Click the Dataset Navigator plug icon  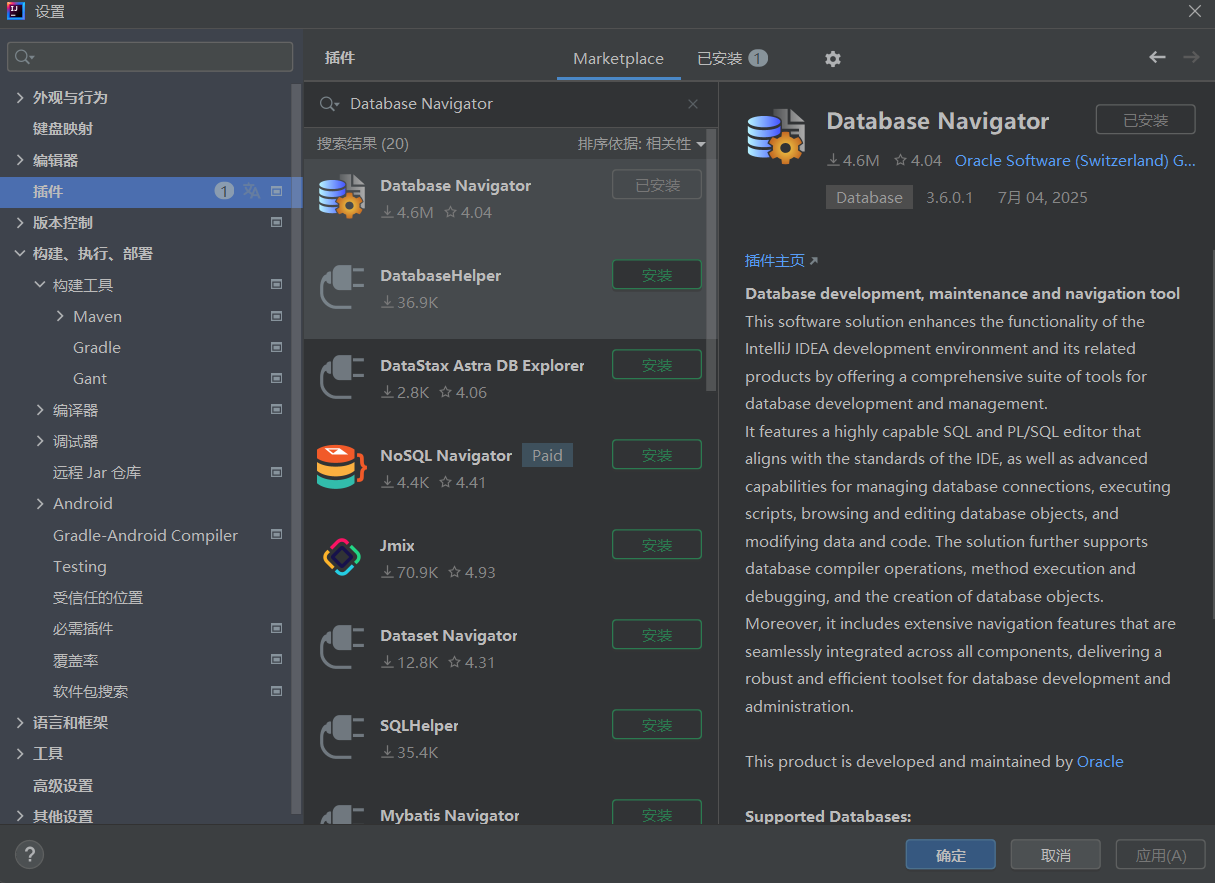click(x=341, y=646)
